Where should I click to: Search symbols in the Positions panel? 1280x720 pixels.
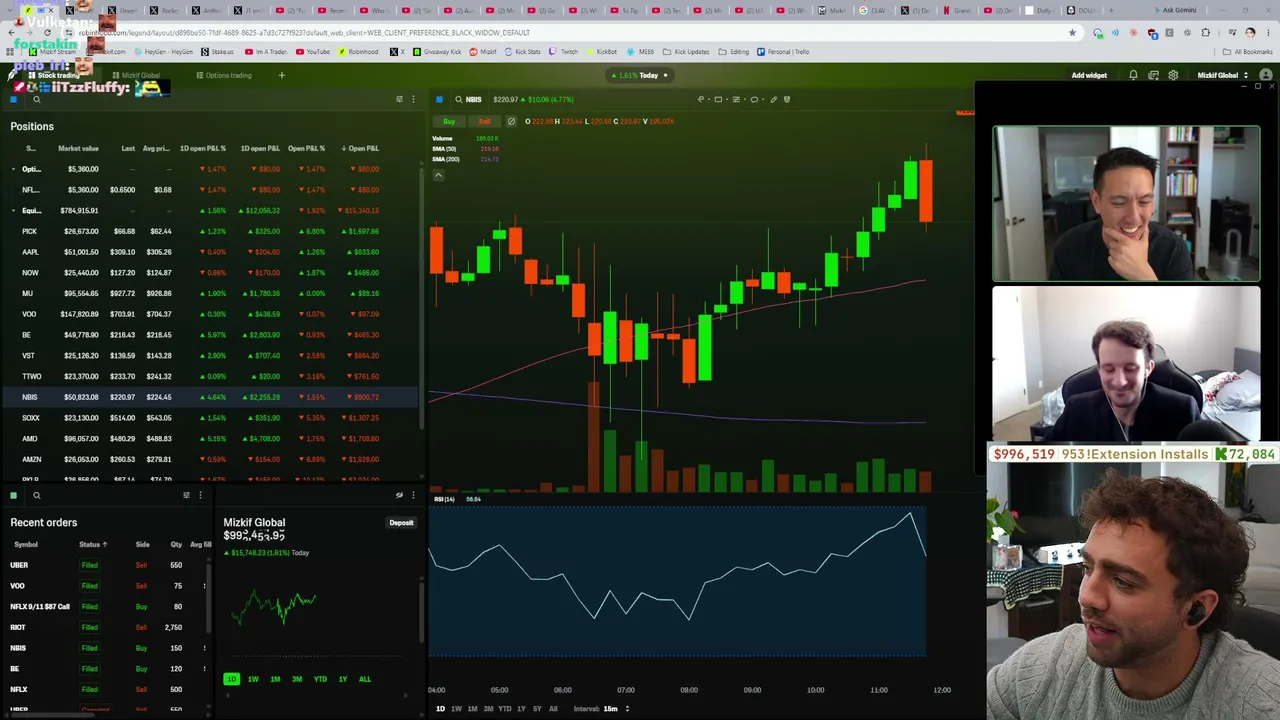[x=37, y=99]
